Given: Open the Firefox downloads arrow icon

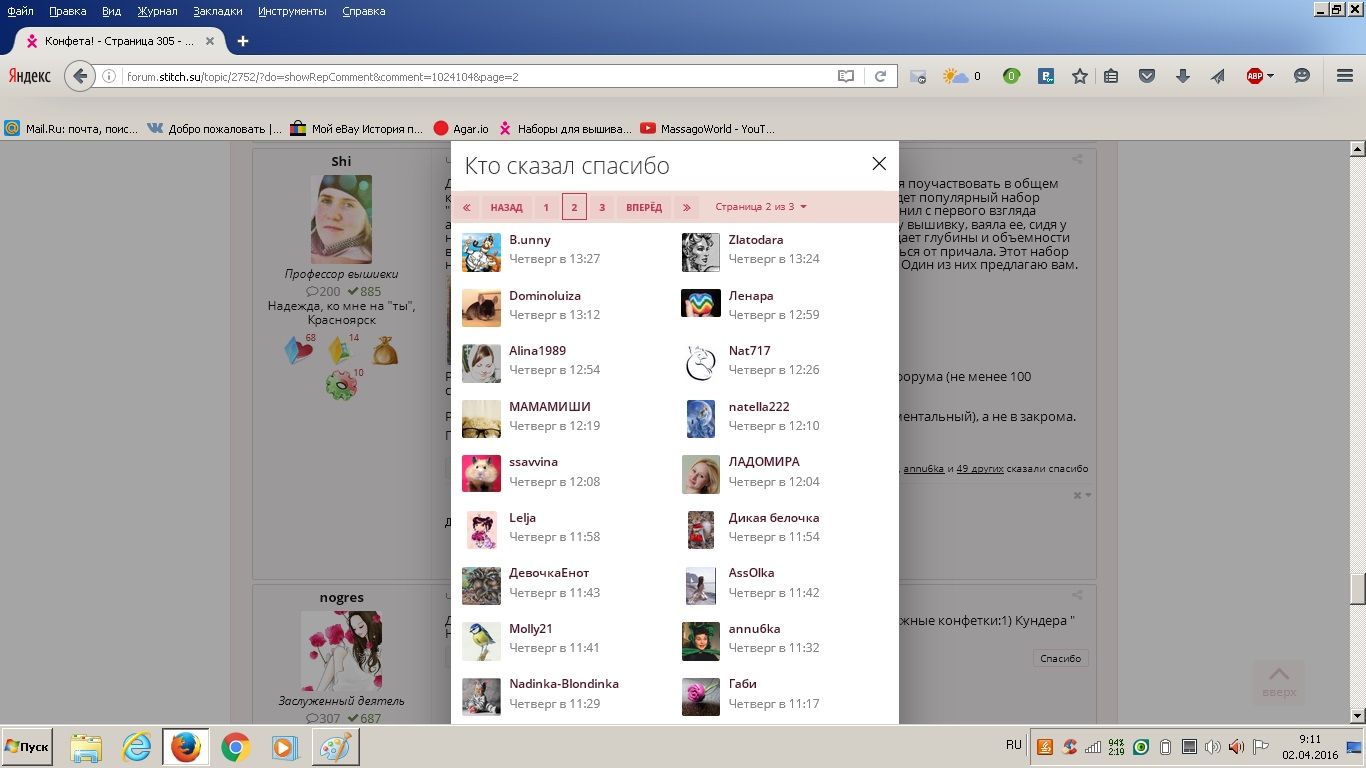Looking at the screenshot, I should click(x=1182, y=76).
